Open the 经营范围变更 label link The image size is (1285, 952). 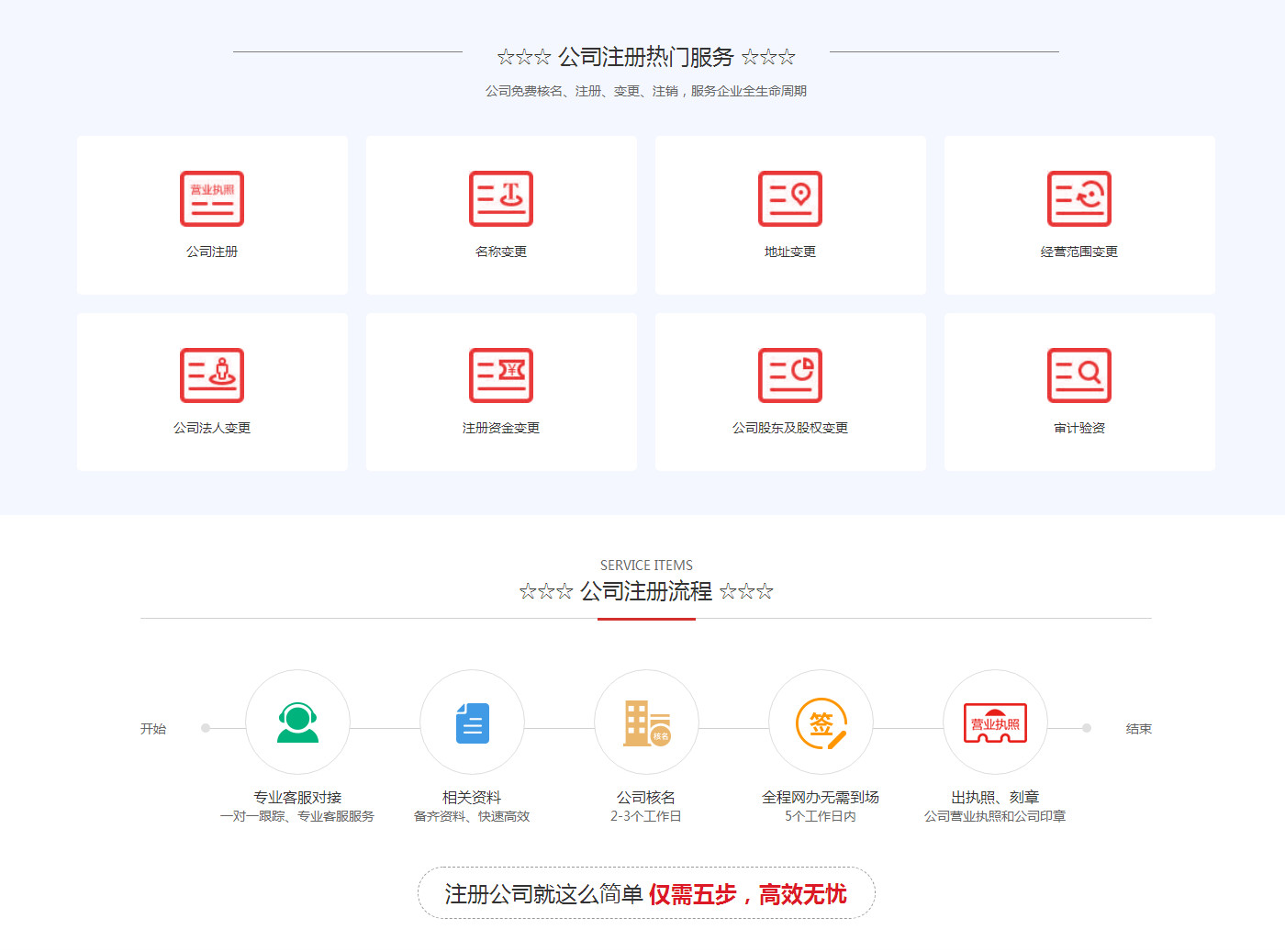tap(1079, 252)
